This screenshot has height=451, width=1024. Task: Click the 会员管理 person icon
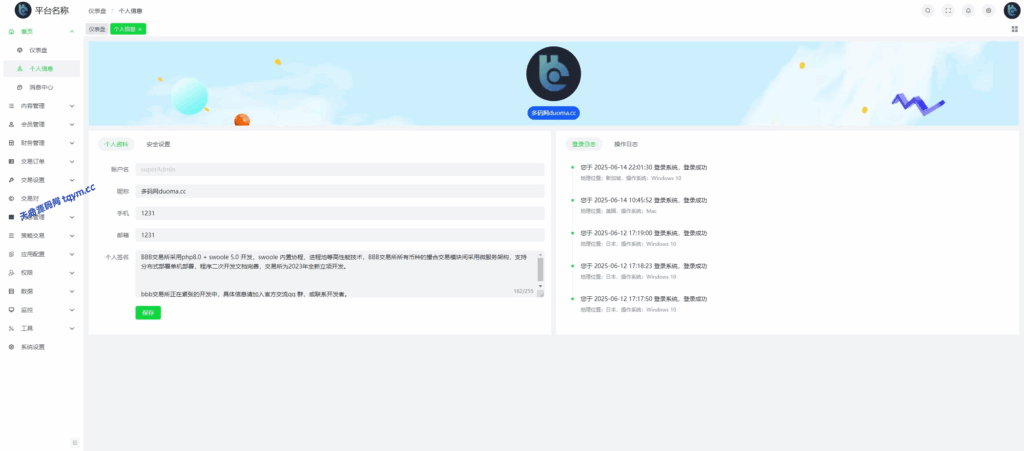[11, 124]
